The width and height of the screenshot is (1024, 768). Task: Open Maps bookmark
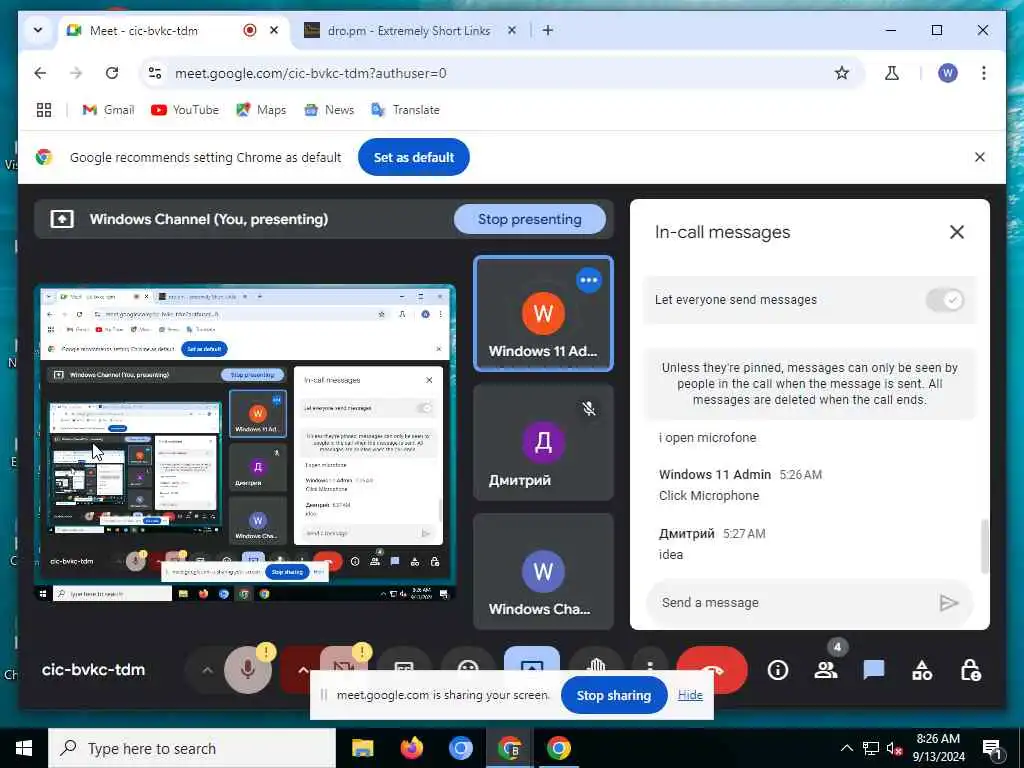coord(261,110)
